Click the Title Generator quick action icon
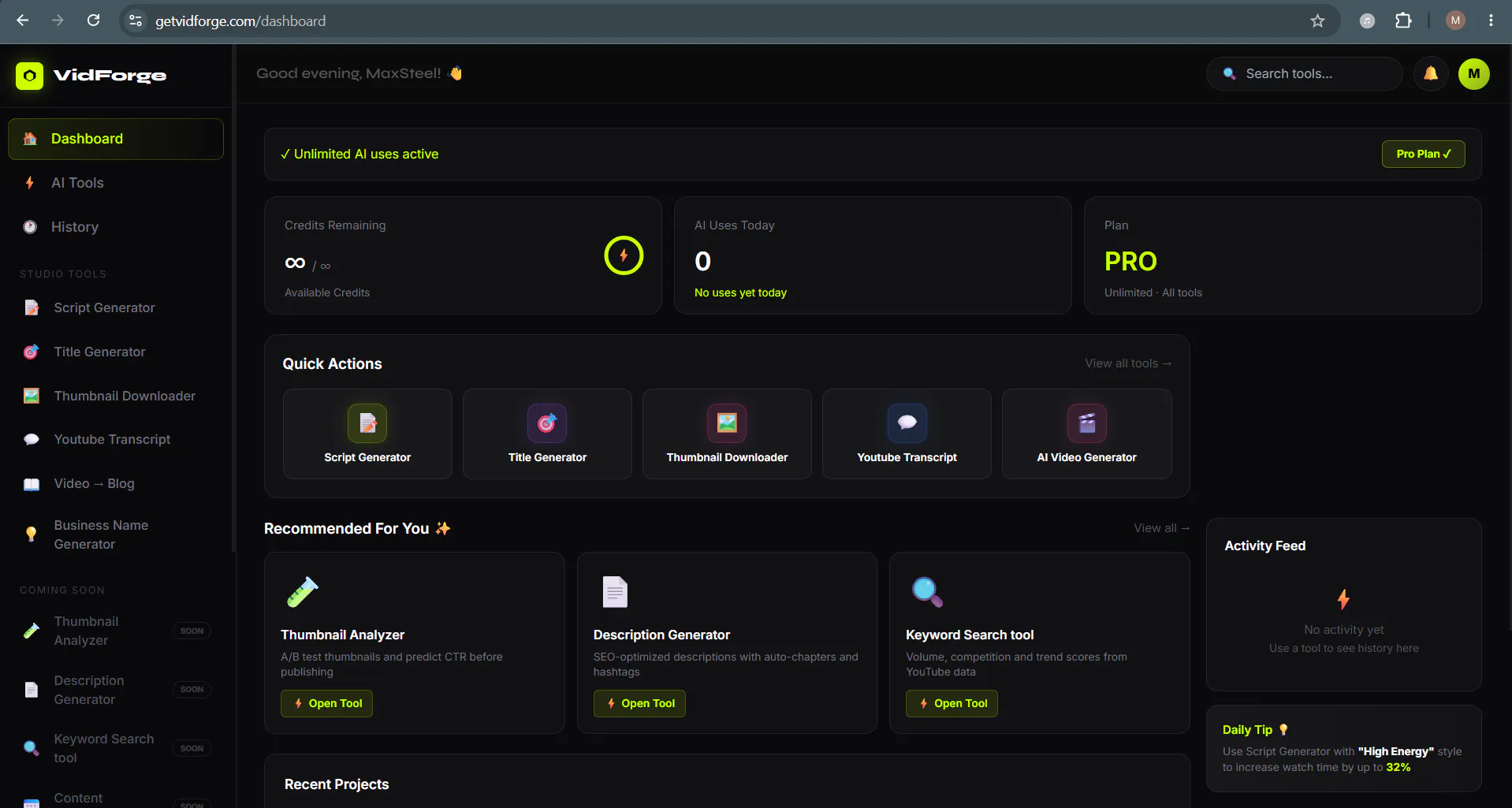The height and width of the screenshot is (808, 1512). [x=547, y=423]
